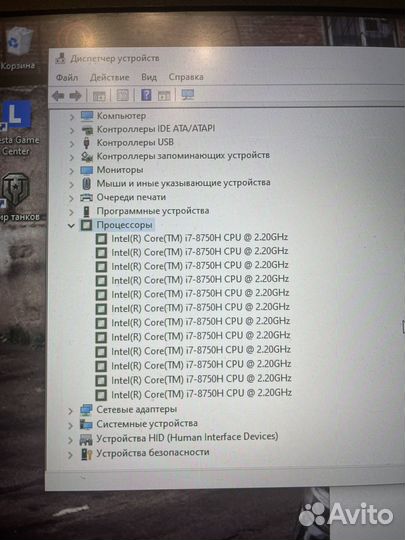405x540 pixels.
Task: Expand Контроллеры запоминающих устройств node
Action: (x=72, y=157)
